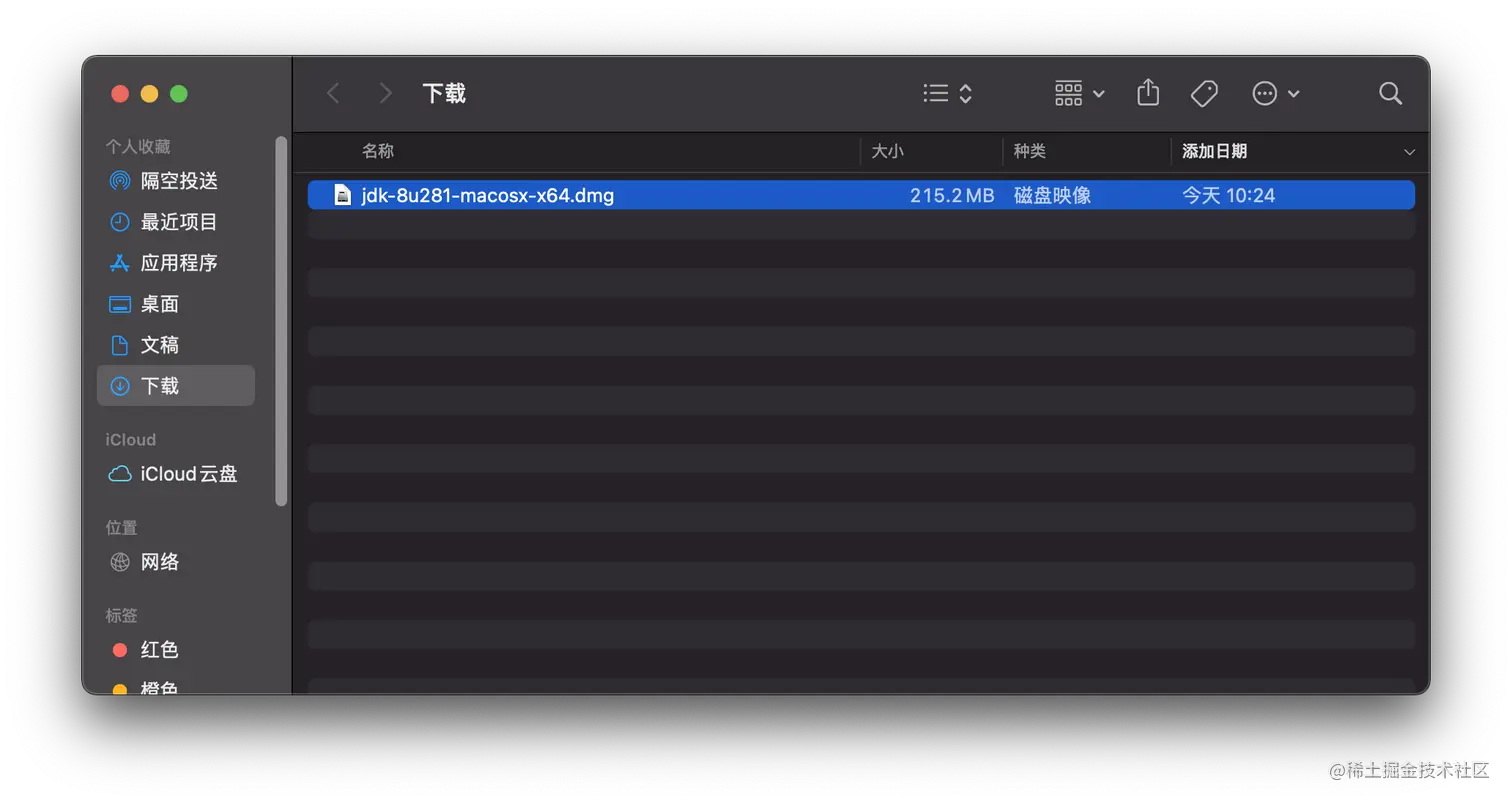Open the More actions ellipsis menu
Viewport: 1512px width, 803px height.
(x=1276, y=94)
